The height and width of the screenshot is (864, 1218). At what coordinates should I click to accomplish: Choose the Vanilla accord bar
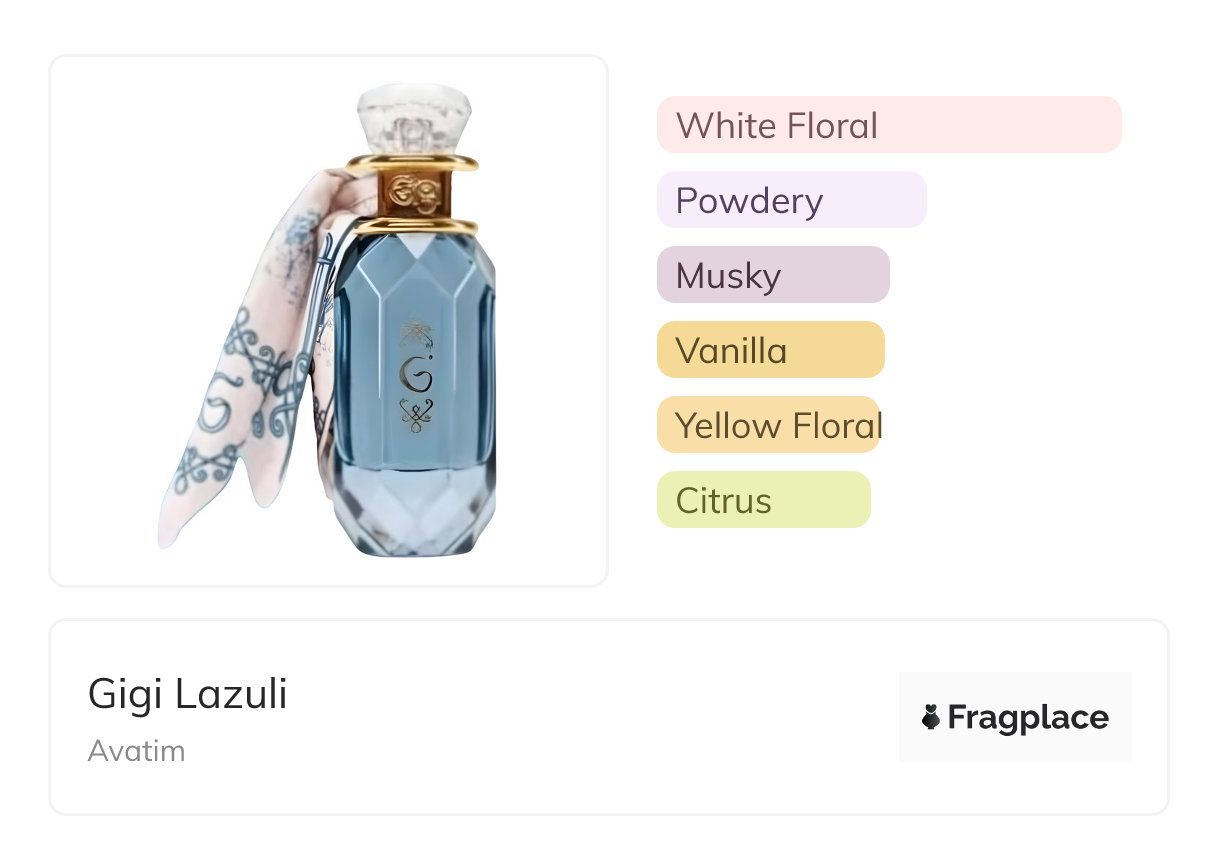(x=770, y=350)
